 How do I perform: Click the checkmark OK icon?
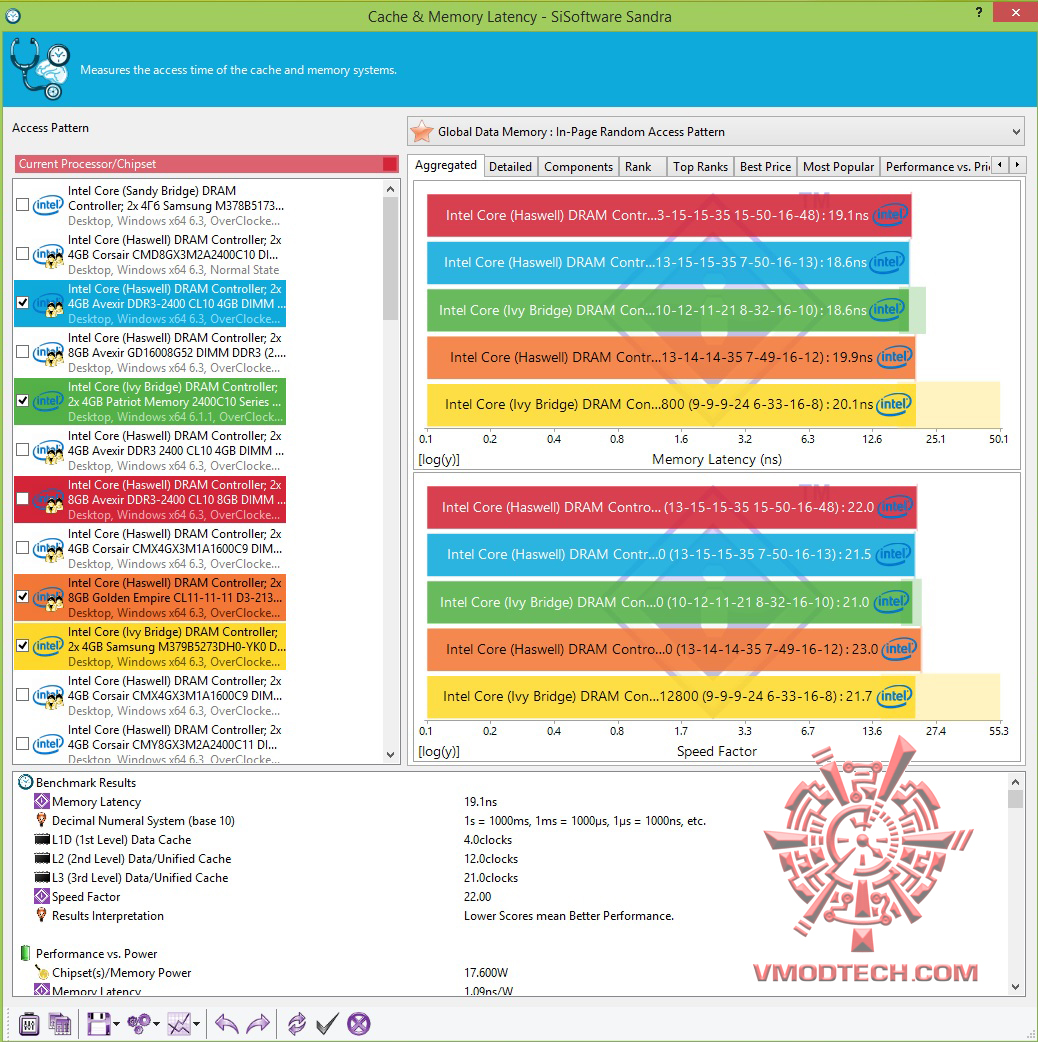click(x=327, y=1024)
